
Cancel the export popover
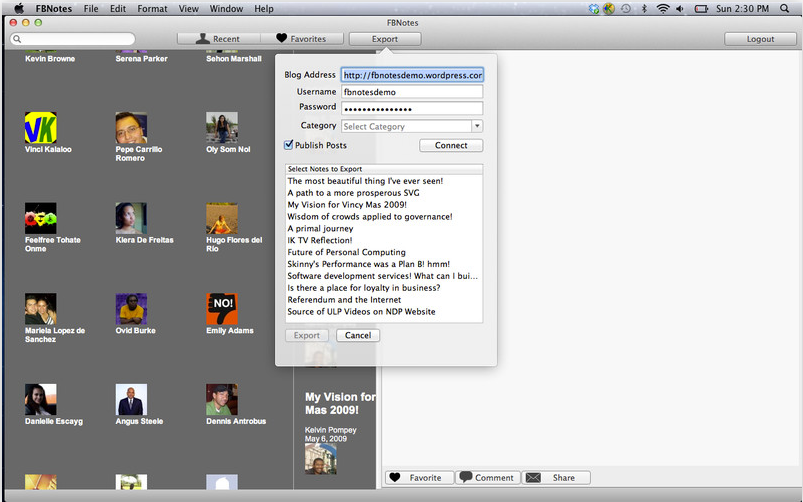click(358, 336)
